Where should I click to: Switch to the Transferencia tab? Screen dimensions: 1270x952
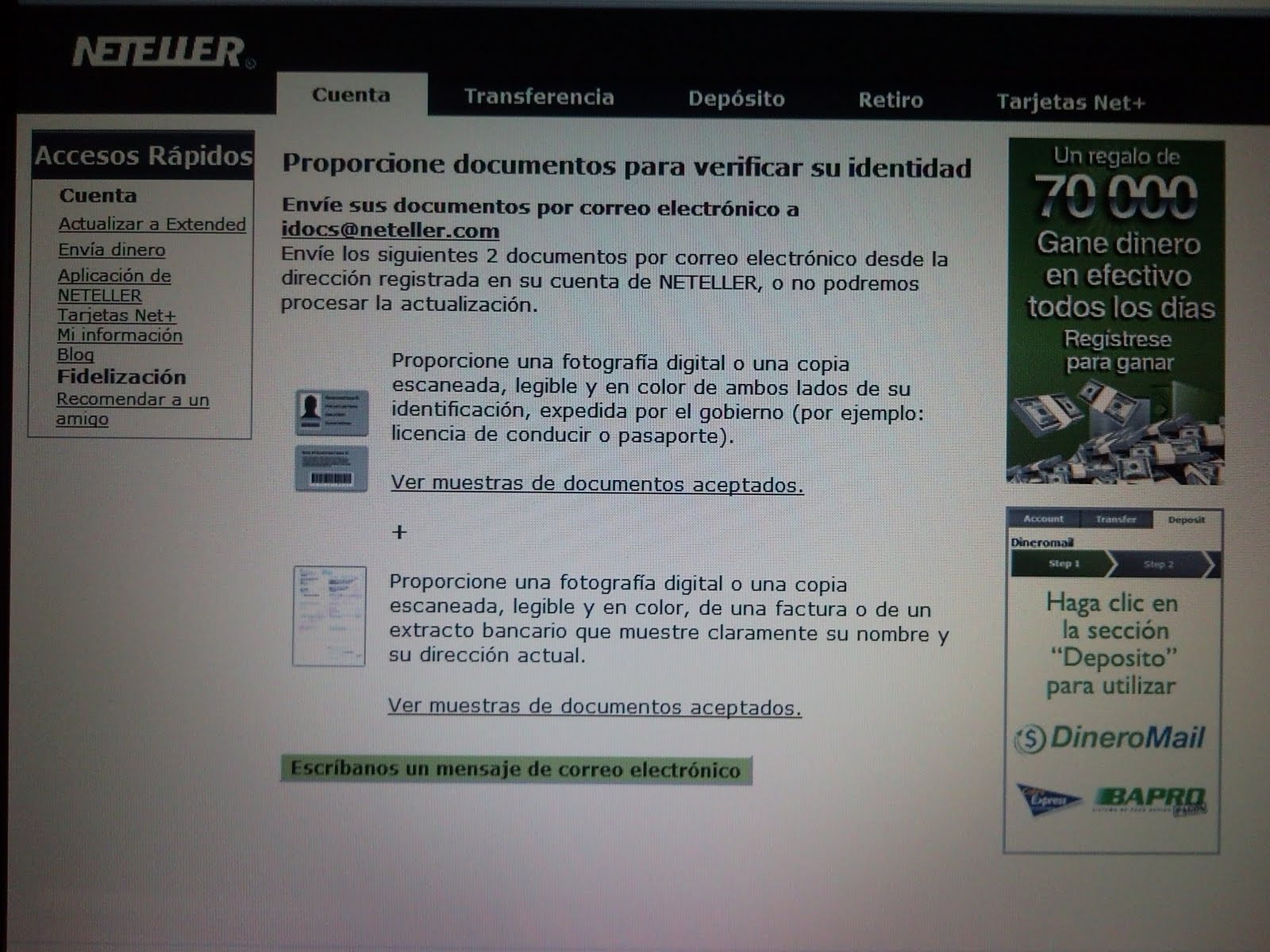pos(539,97)
